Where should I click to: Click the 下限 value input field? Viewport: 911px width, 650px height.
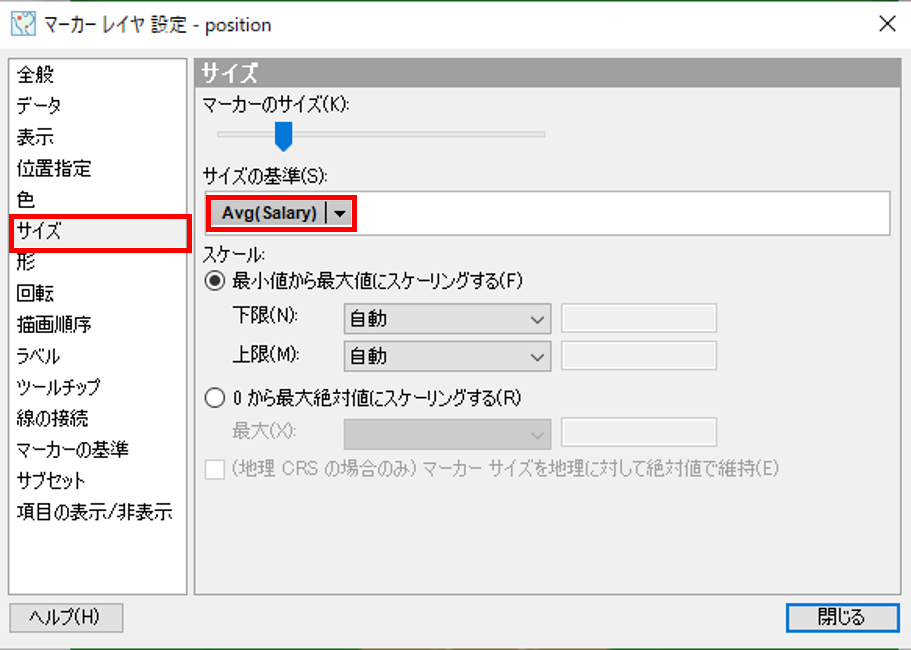point(639,318)
